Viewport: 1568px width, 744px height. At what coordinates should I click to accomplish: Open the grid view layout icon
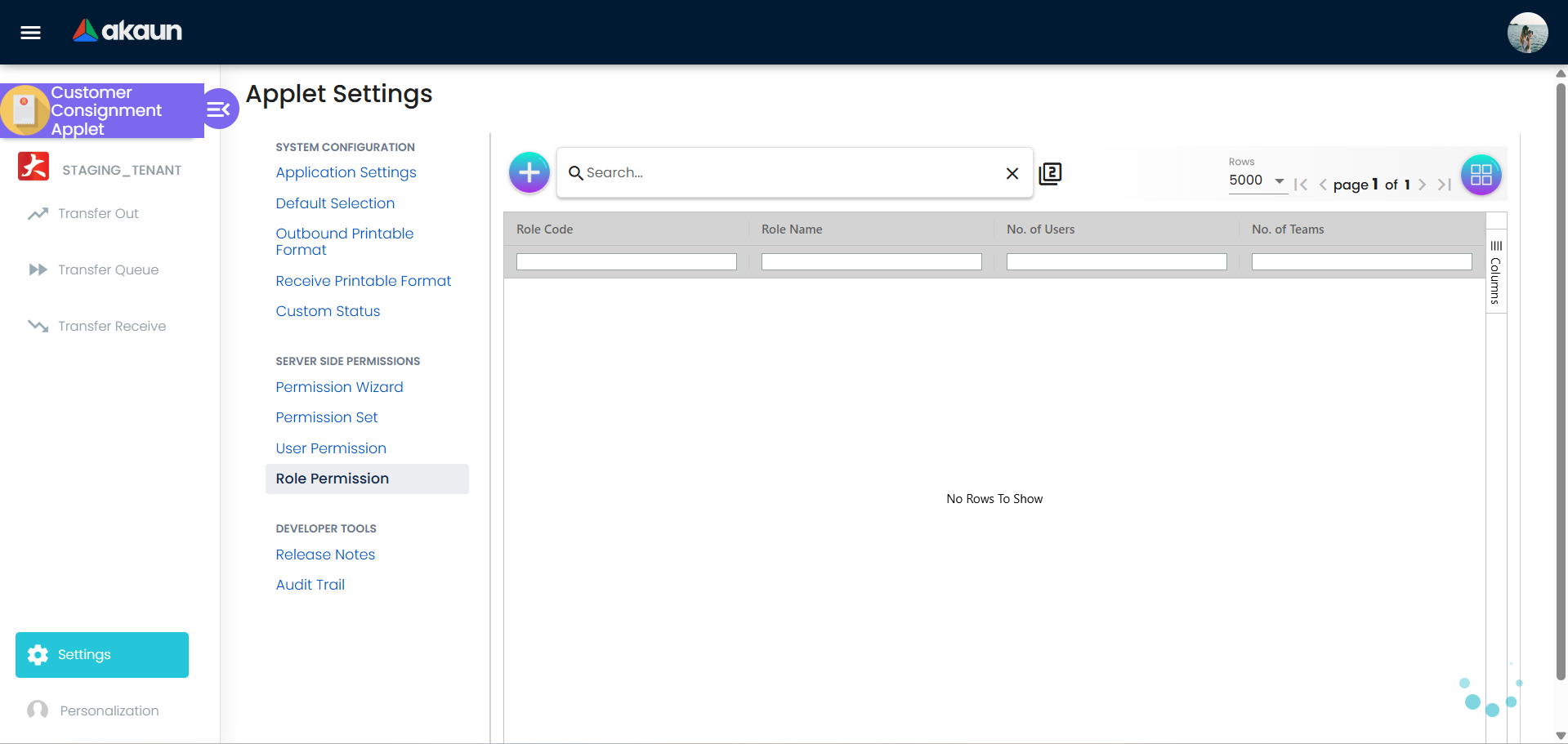(1481, 174)
